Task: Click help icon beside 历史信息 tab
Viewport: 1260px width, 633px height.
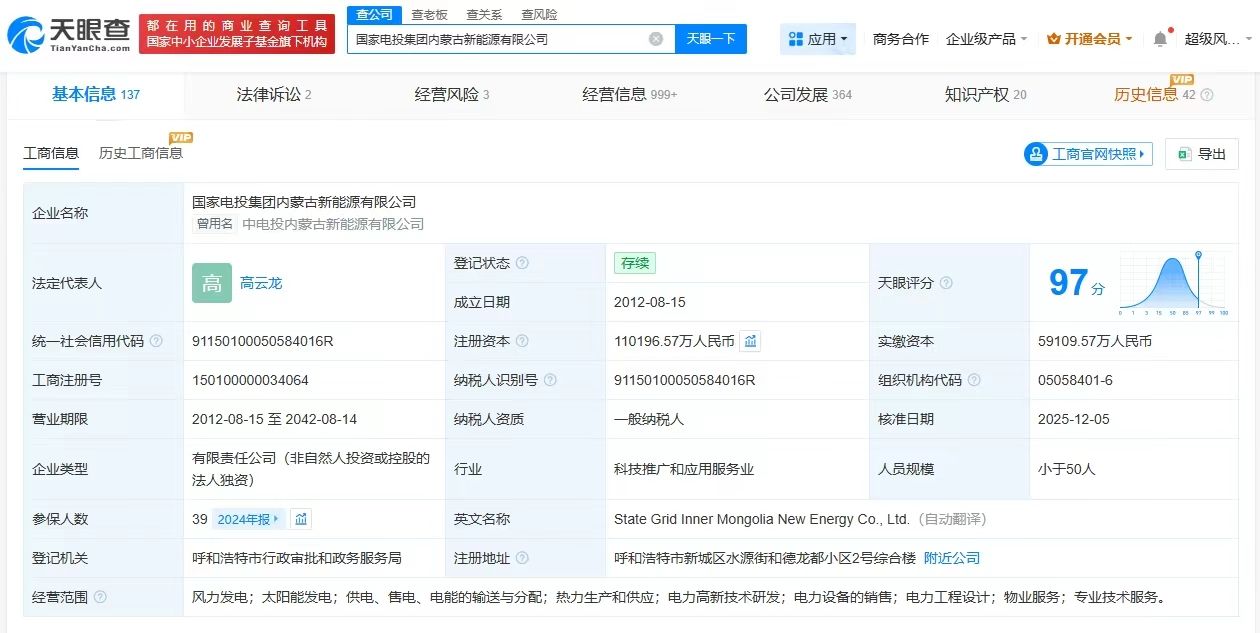Action: [x=1206, y=95]
